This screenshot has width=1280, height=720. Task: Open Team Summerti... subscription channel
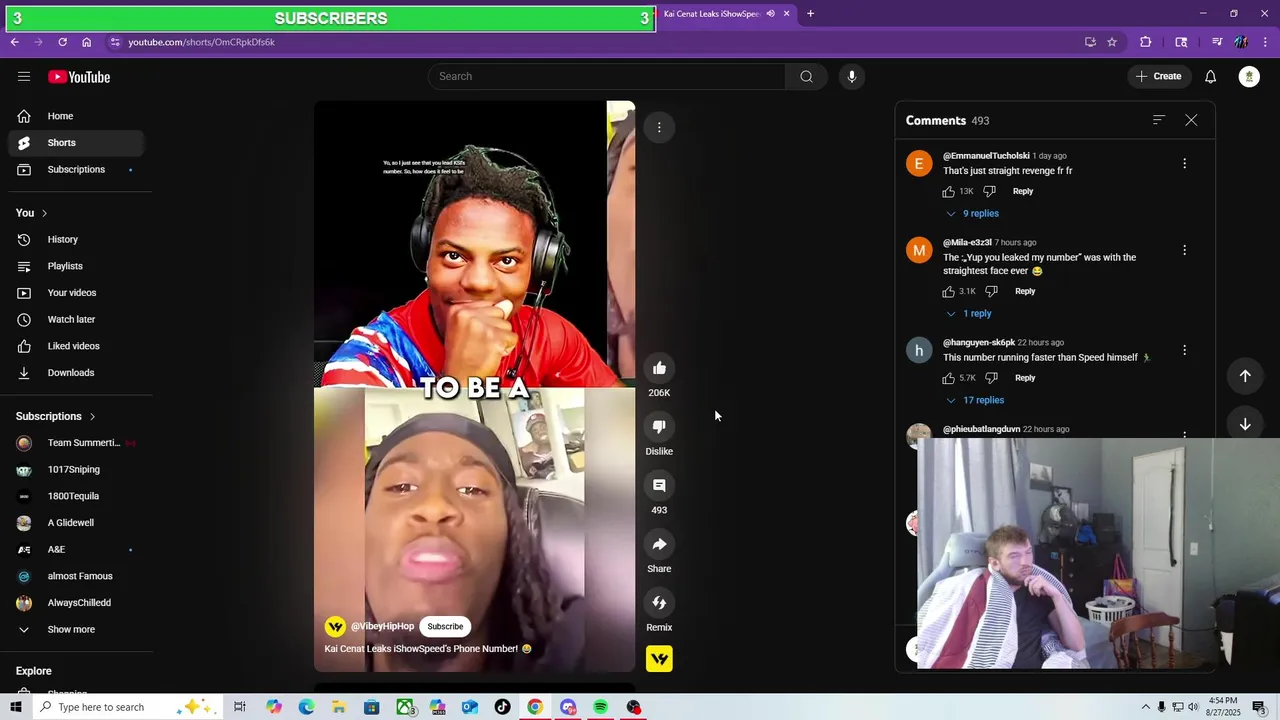pos(76,443)
